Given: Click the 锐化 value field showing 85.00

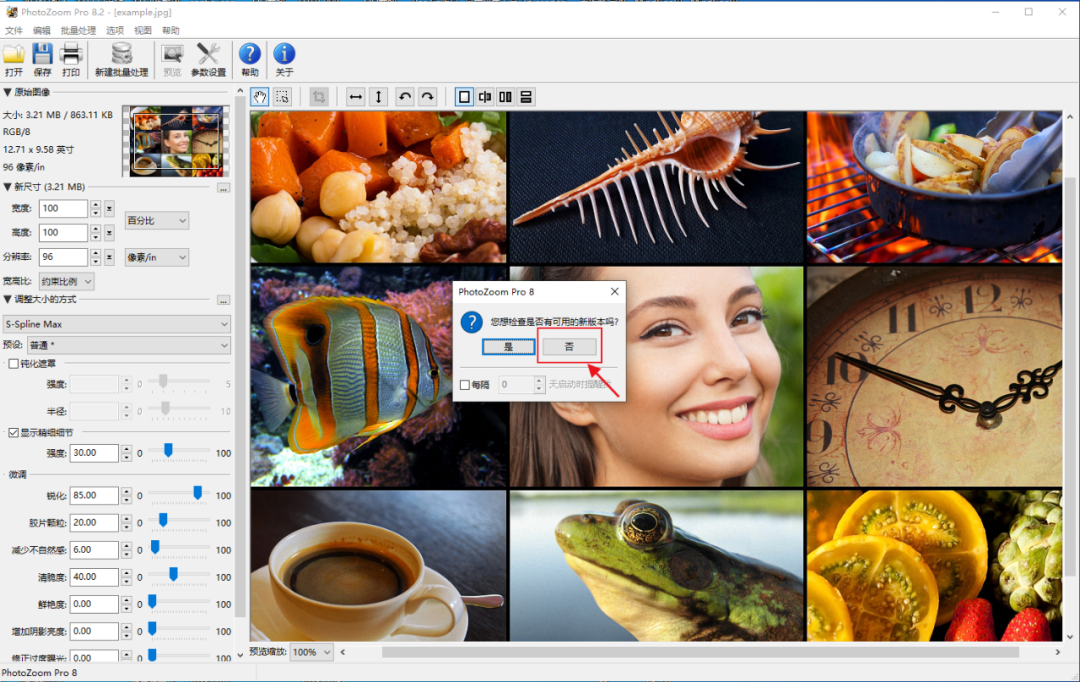Looking at the screenshot, I should 94,495.
